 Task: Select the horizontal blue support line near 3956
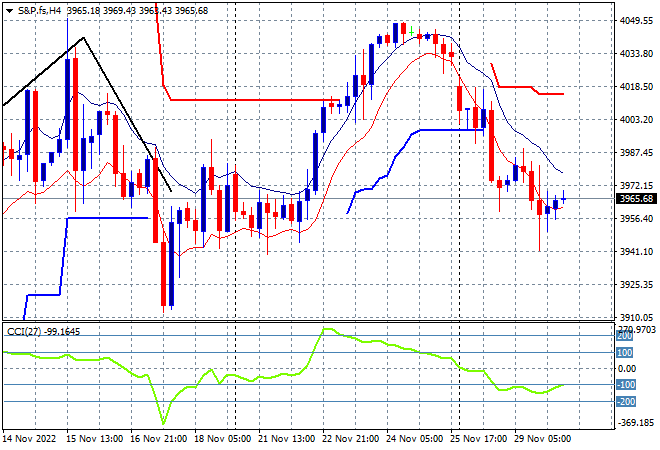point(108,218)
